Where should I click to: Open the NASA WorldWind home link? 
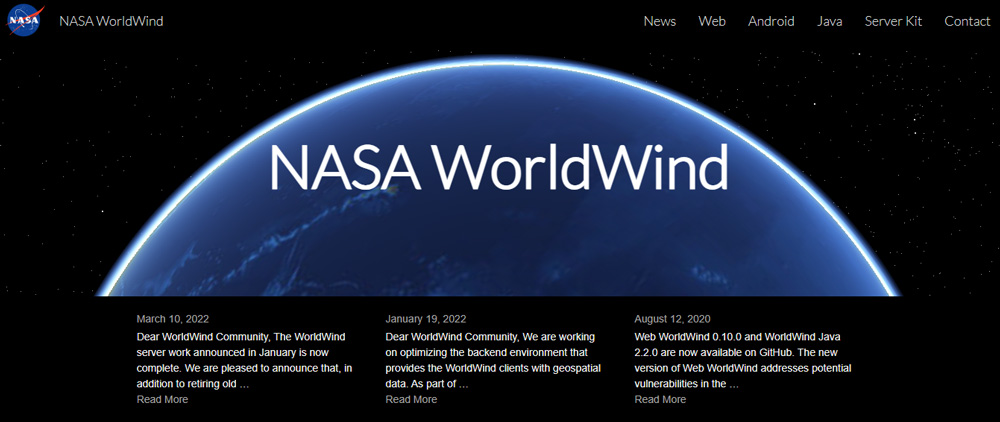tap(111, 21)
